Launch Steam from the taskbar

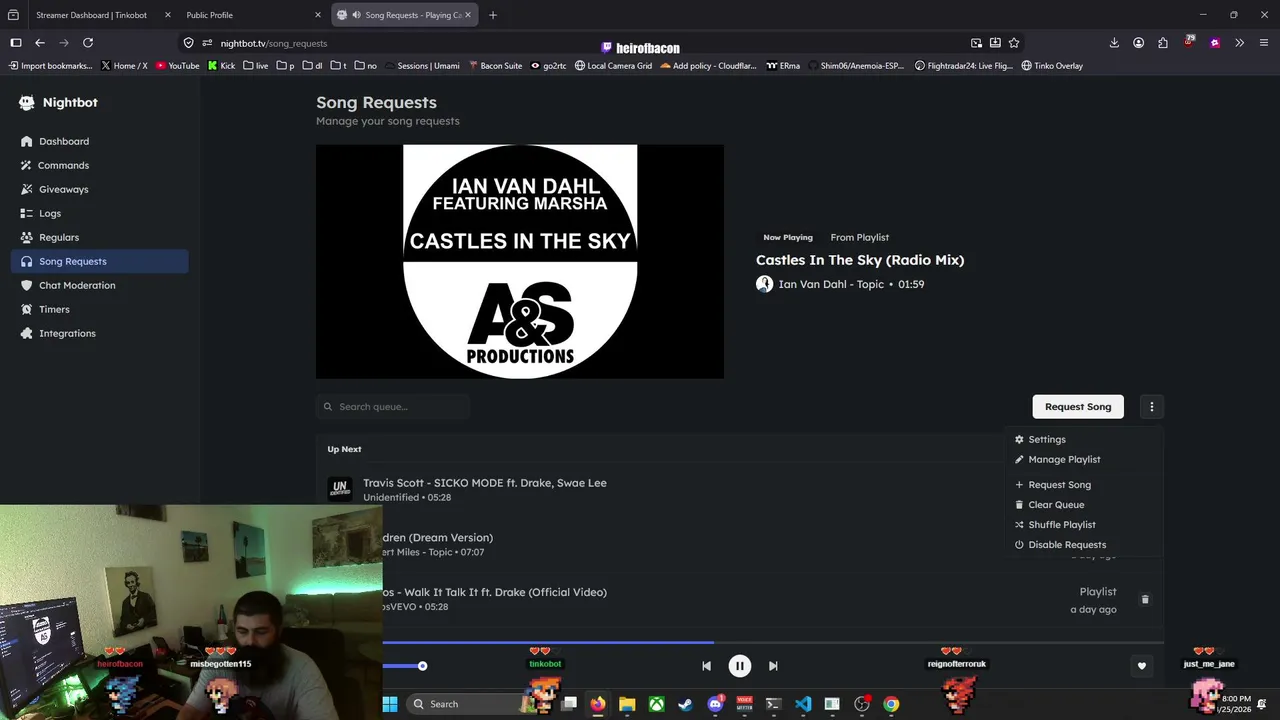685,704
